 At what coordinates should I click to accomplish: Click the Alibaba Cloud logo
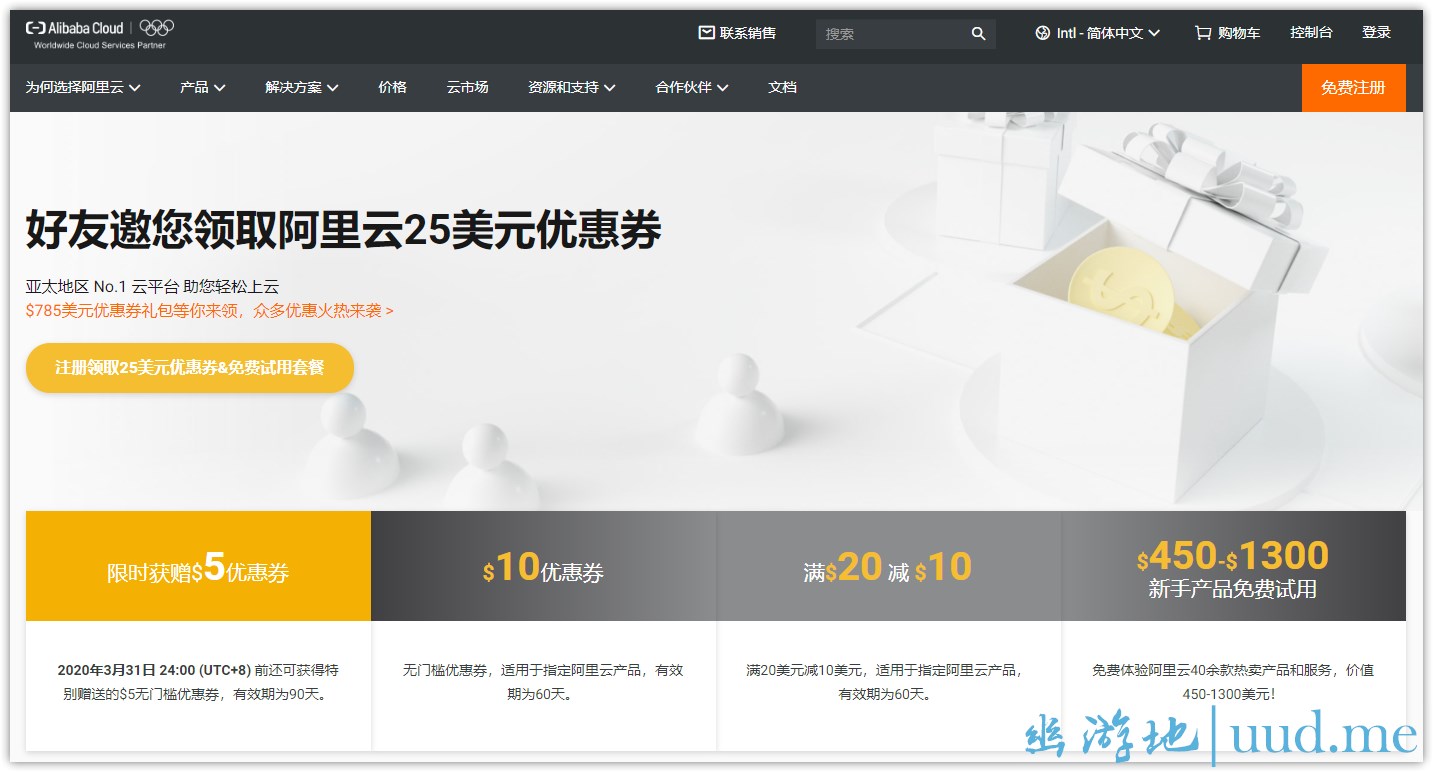(75, 29)
